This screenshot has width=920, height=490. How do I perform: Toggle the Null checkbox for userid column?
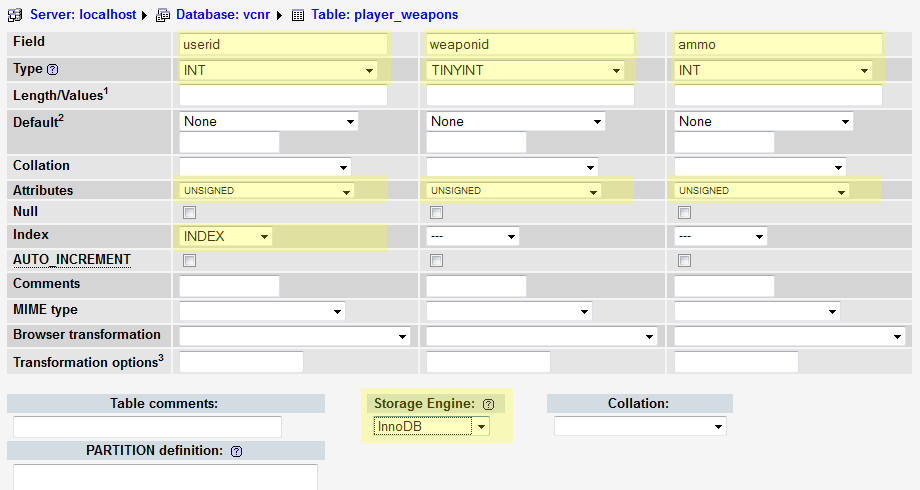coord(189,212)
